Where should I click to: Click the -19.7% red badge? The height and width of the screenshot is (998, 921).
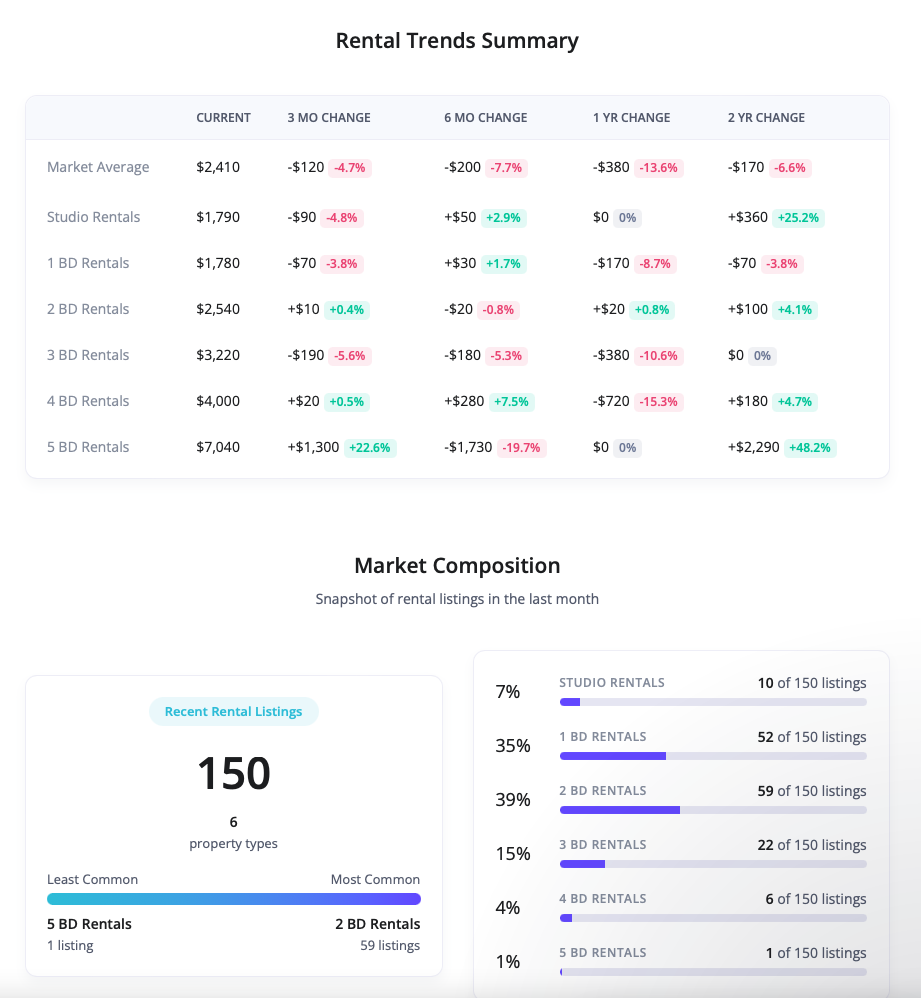point(522,448)
